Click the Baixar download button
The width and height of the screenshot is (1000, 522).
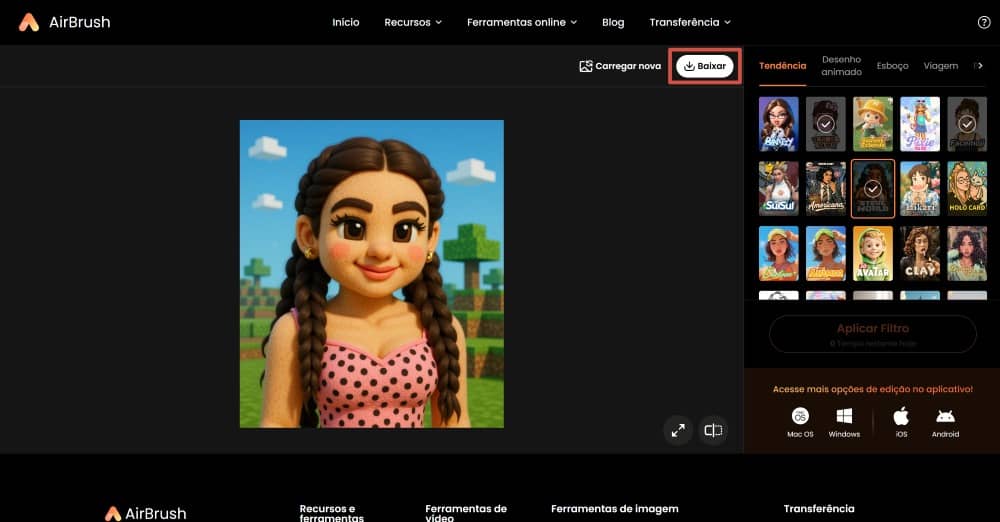[705, 66]
